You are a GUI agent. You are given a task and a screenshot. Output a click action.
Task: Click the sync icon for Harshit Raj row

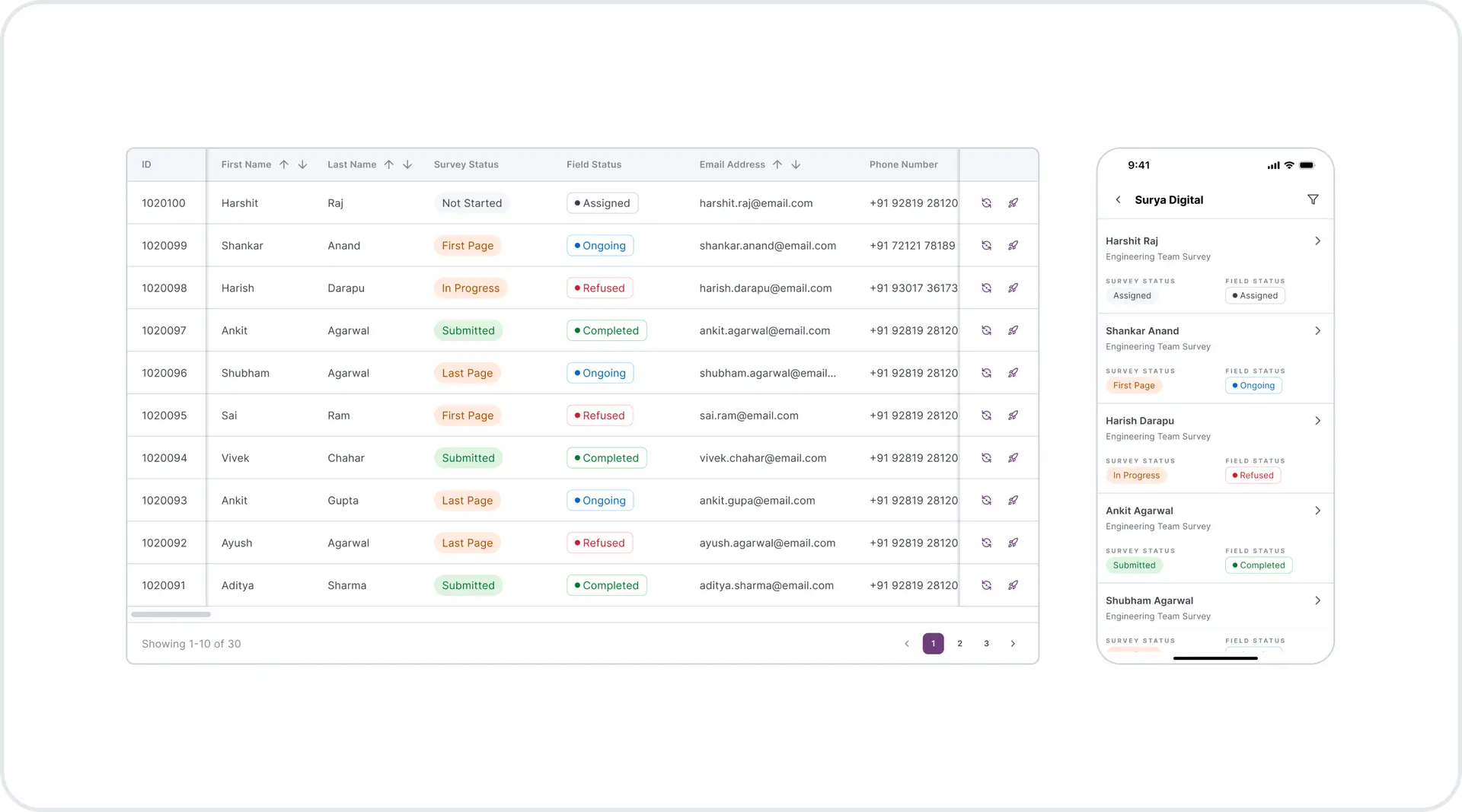pyautogui.click(x=986, y=203)
